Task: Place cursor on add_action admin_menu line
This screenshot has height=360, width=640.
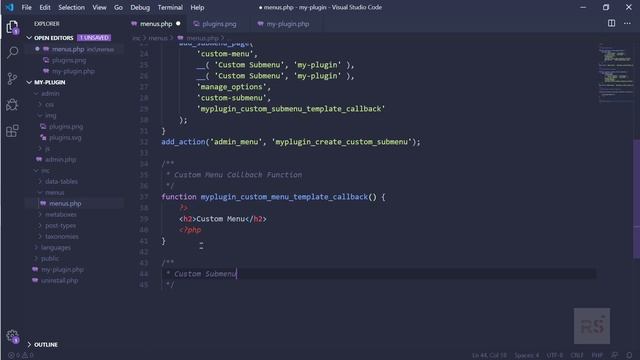Action: 291,142
